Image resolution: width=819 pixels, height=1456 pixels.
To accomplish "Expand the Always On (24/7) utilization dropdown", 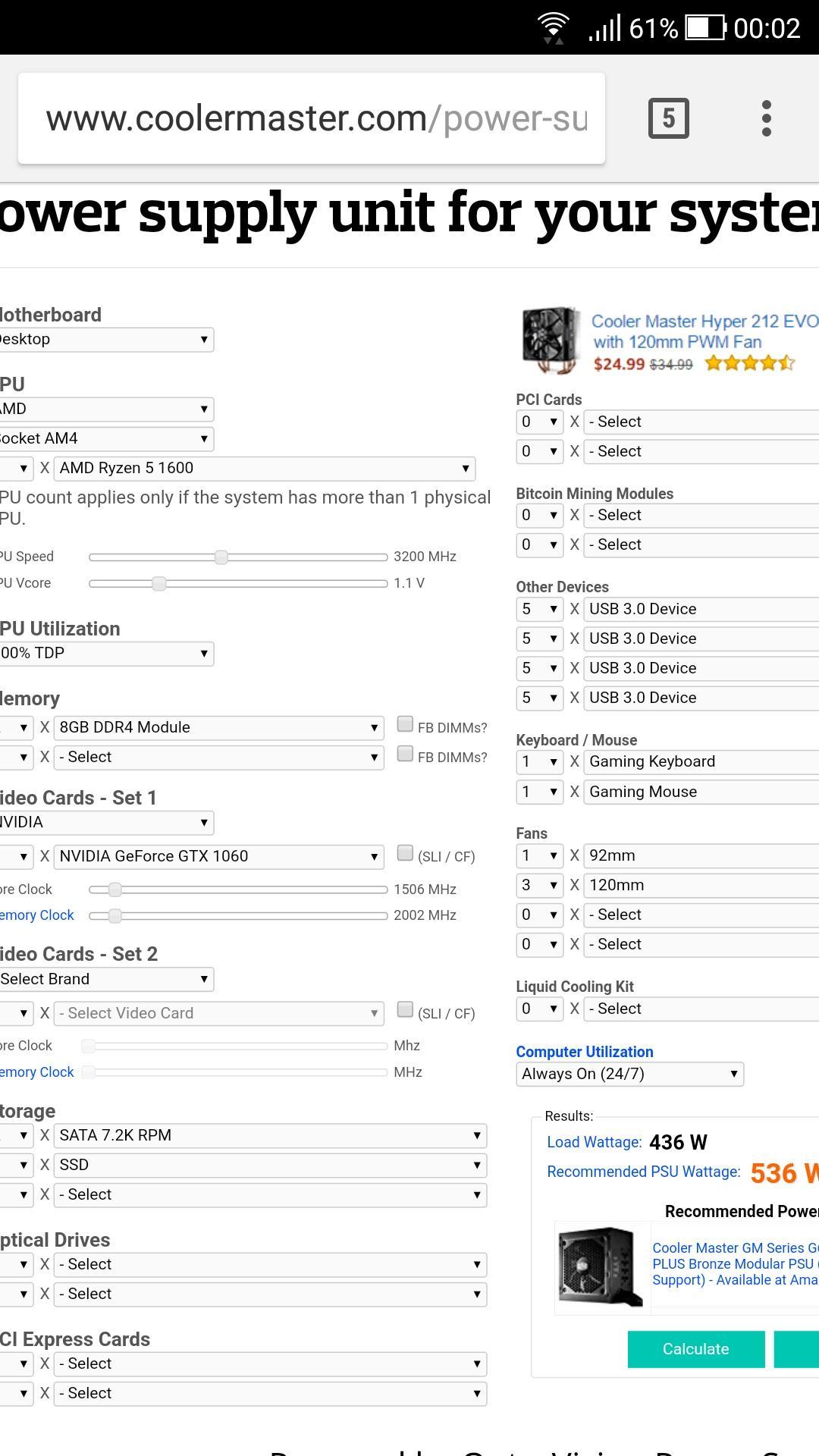I will point(629,1074).
